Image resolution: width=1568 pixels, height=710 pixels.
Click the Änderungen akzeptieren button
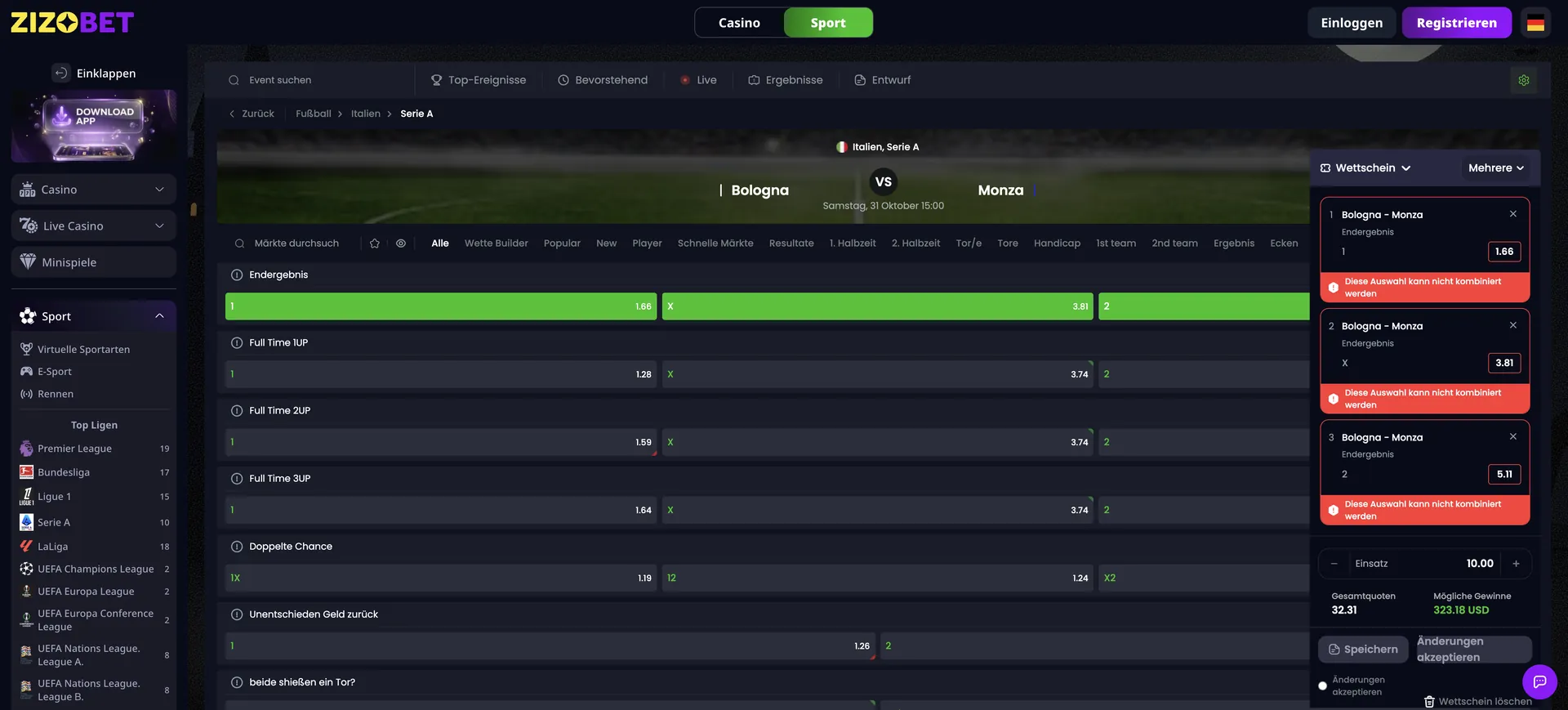[1474, 650]
